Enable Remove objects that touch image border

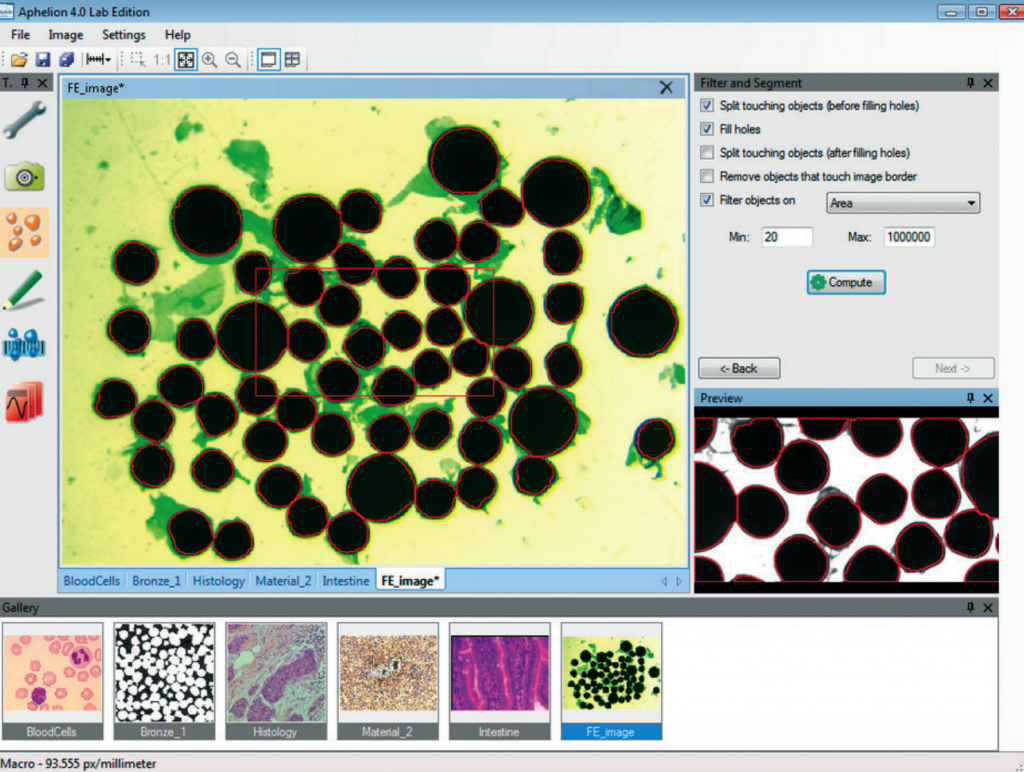(x=707, y=176)
